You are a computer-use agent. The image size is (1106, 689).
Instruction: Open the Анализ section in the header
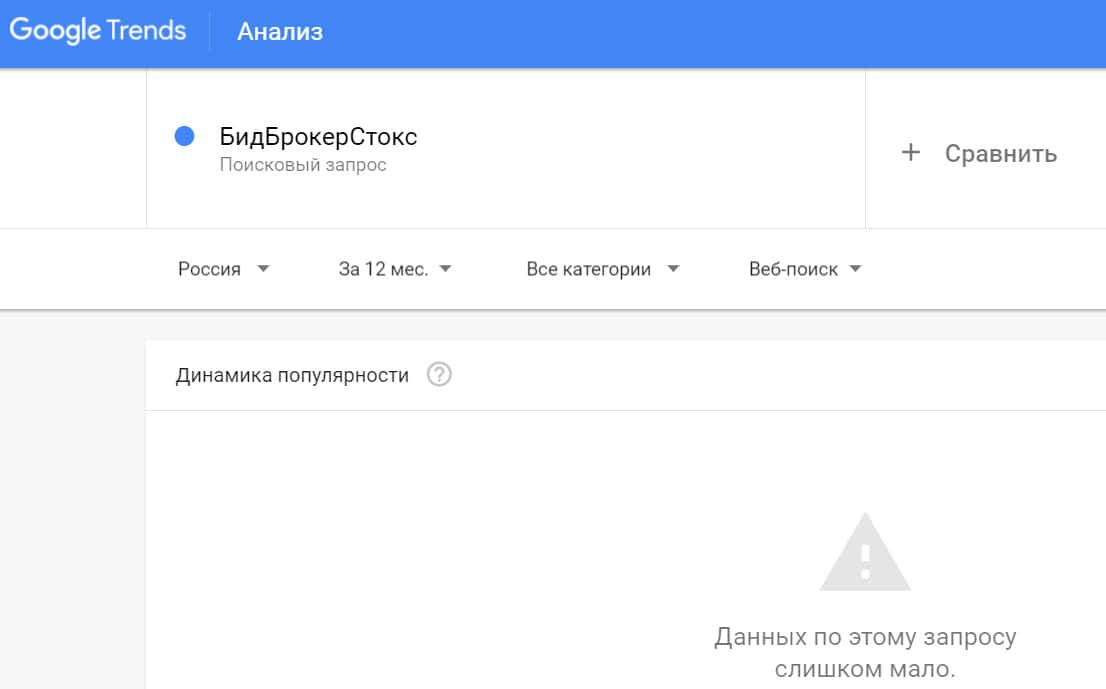(x=280, y=32)
